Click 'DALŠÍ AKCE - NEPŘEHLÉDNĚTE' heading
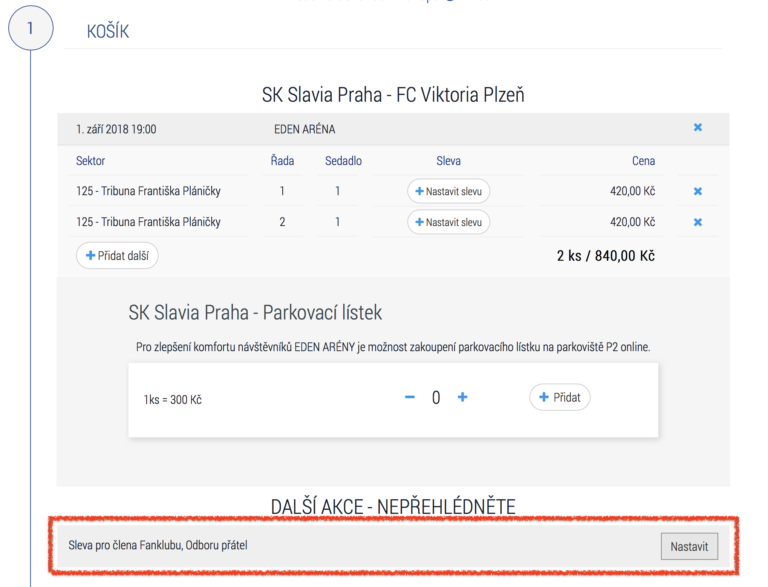Screen dimensions: 768x587 [393, 507]
